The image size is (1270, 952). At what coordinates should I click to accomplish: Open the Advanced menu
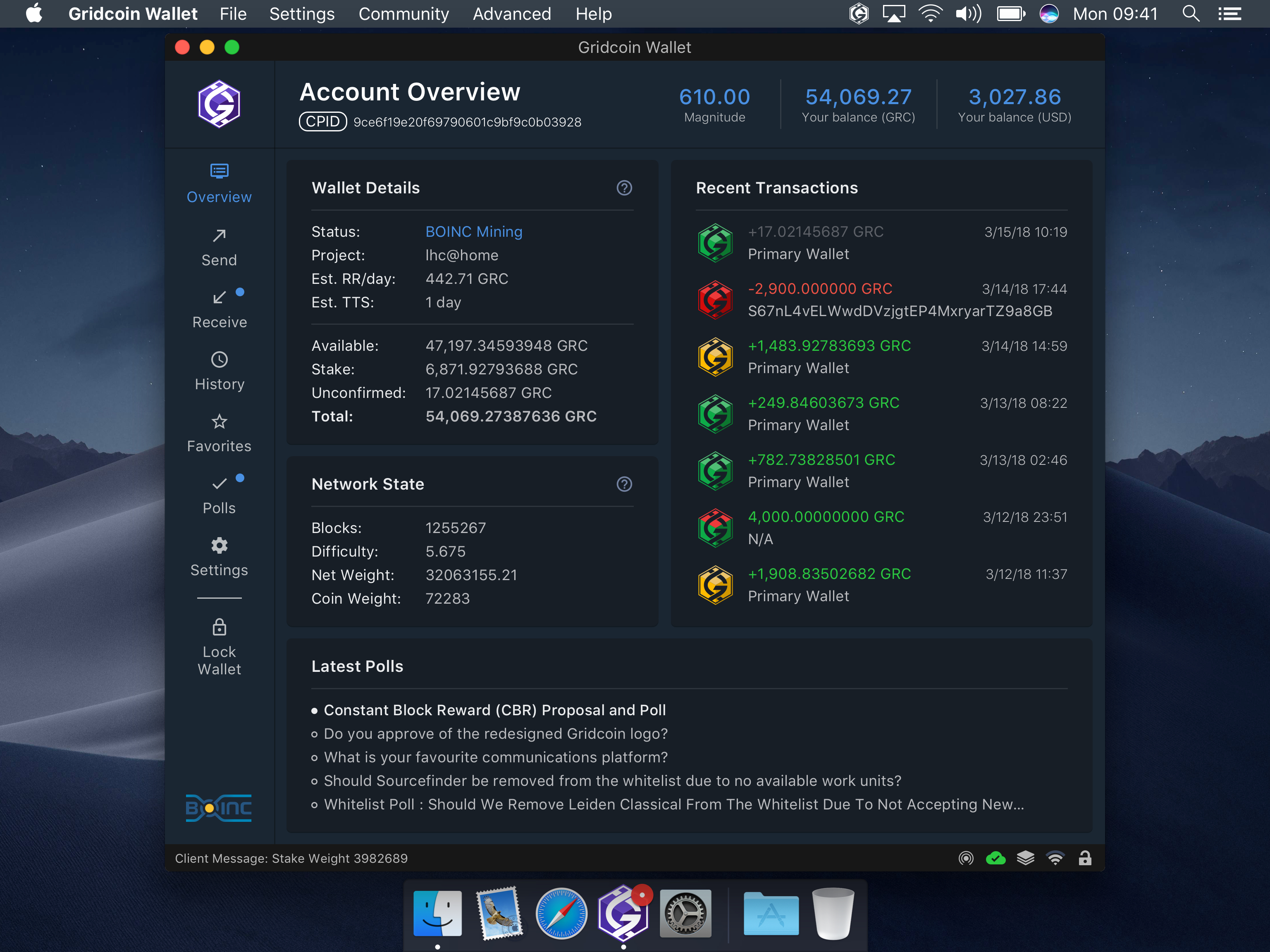512,14
